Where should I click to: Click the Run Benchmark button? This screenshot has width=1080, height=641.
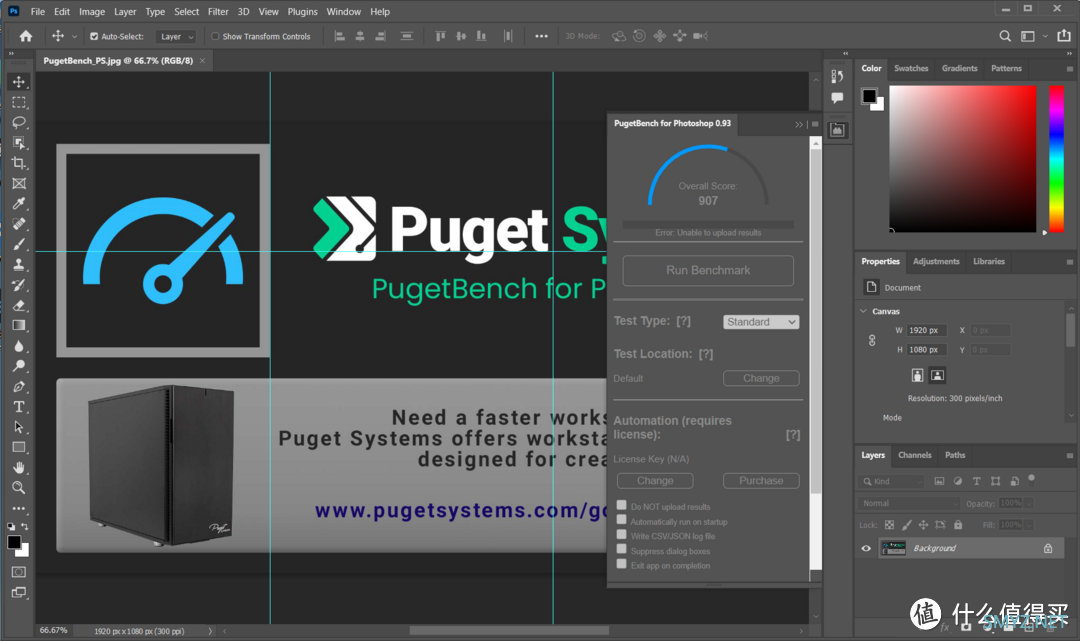tap(708, 271)
